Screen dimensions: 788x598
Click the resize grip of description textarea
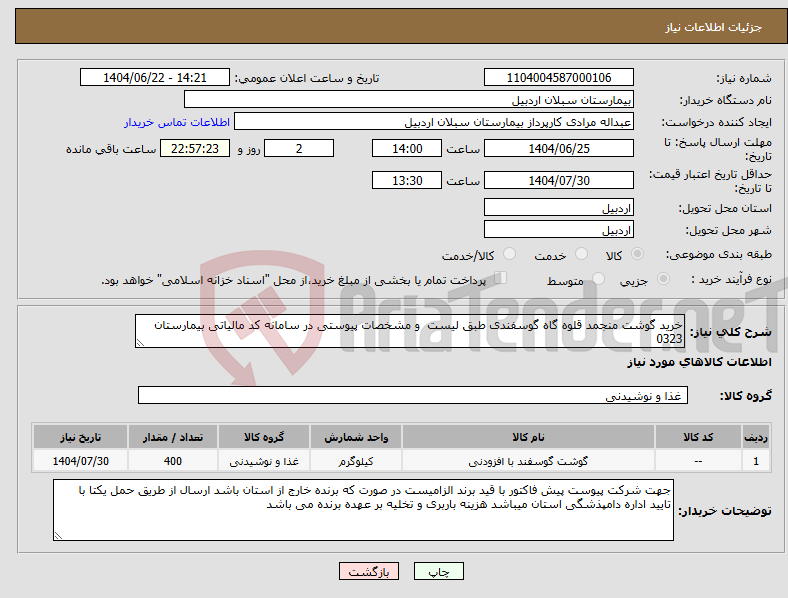point(140,343)
